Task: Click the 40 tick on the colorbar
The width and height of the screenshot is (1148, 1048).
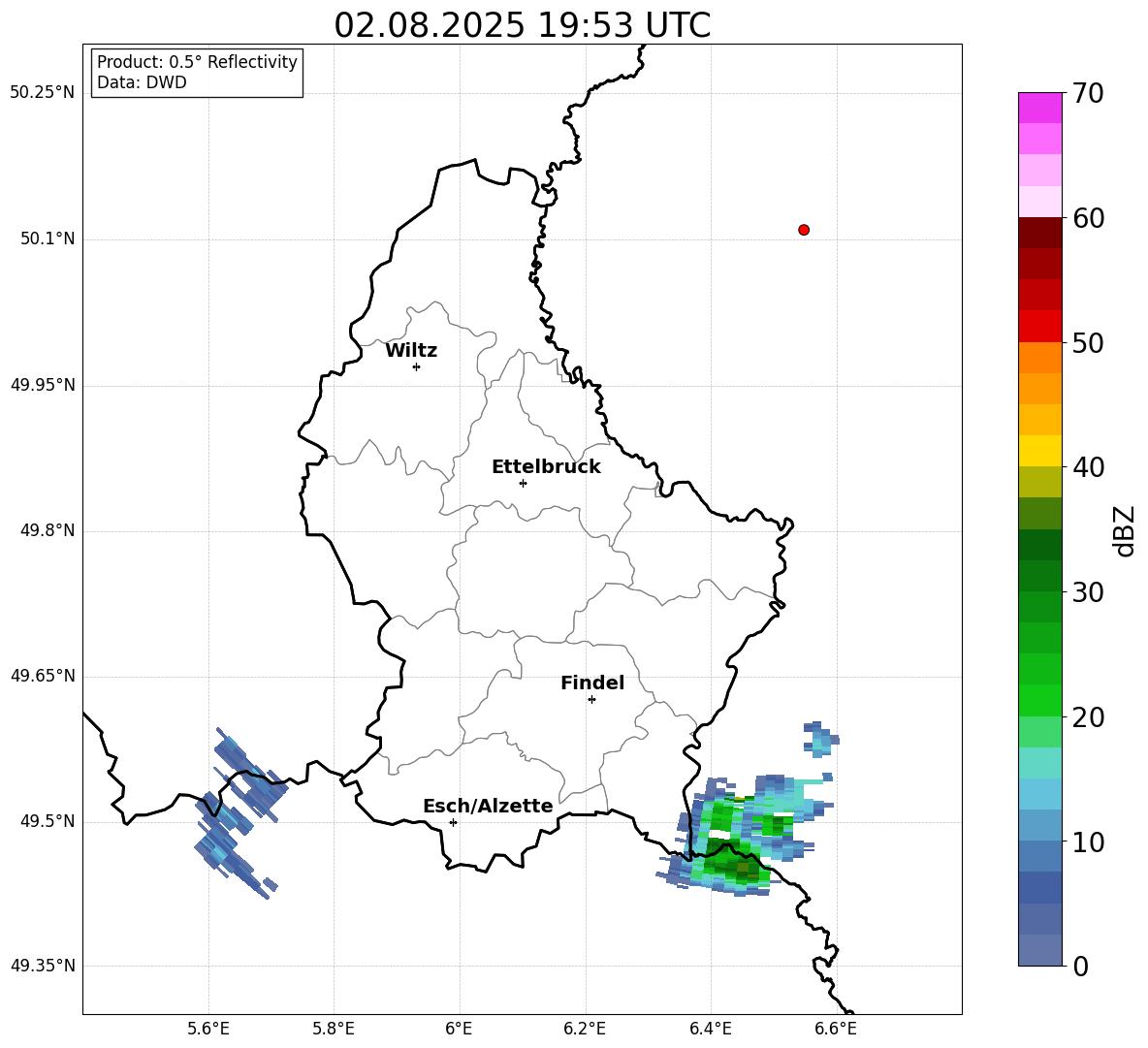Action: point(1088,467)
